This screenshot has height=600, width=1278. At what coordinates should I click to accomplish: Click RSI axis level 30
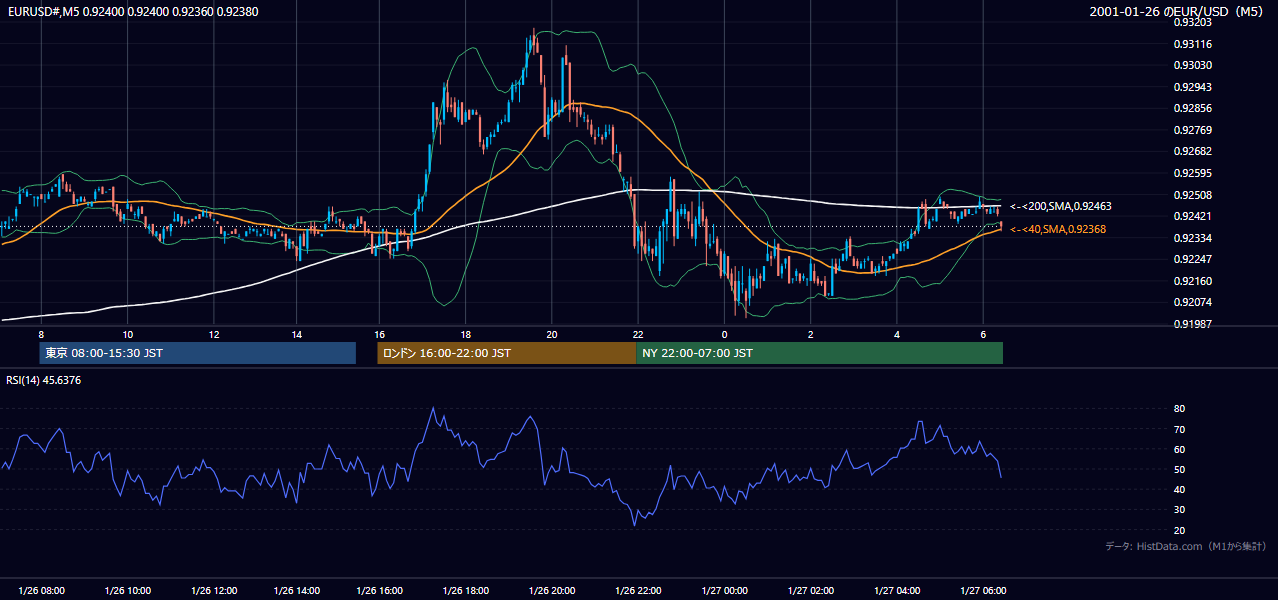point(1179,509)
